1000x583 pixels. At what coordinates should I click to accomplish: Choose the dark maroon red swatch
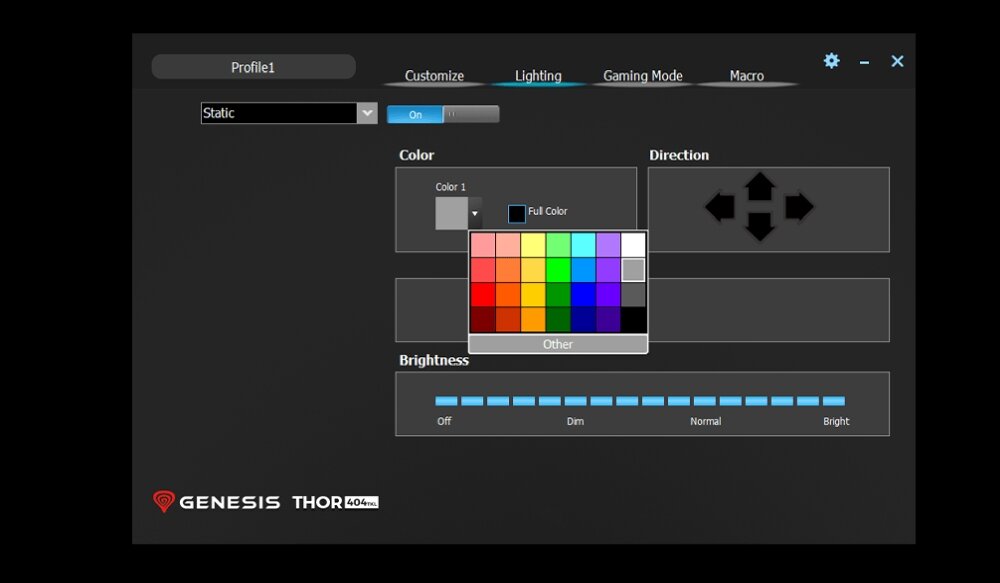tap(483, 320)
